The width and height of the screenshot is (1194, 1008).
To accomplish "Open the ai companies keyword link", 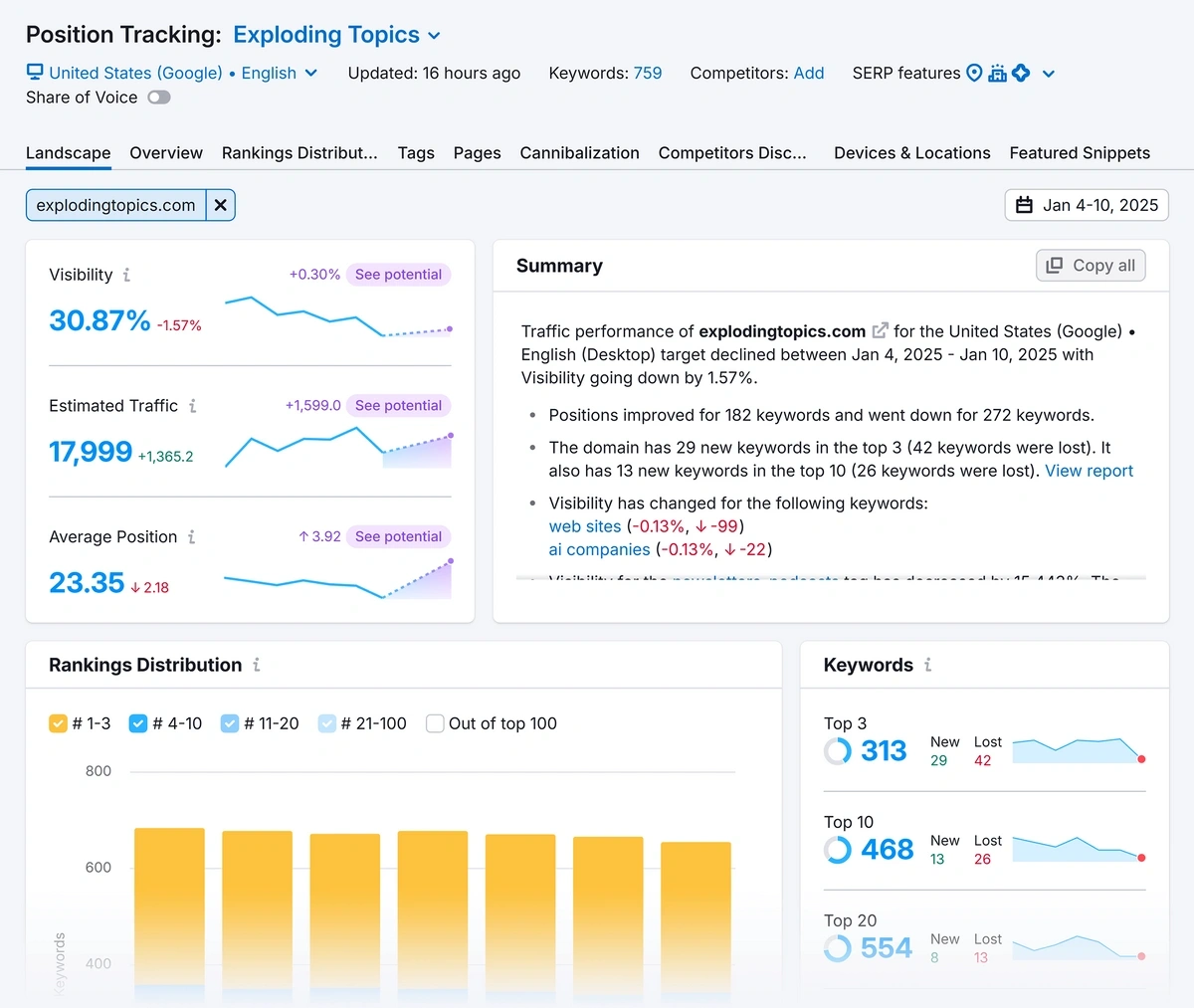I will coord(599,549).
